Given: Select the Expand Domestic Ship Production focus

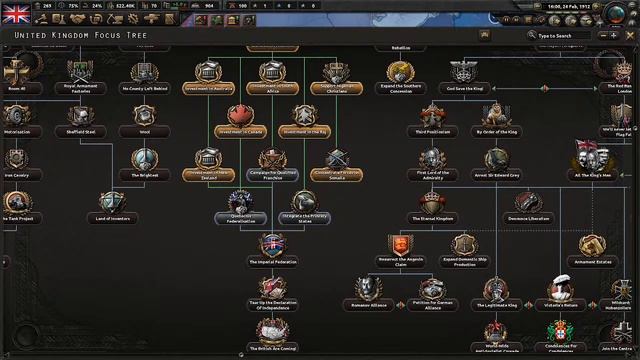Looking at the screenshot, I should (464, 251).
